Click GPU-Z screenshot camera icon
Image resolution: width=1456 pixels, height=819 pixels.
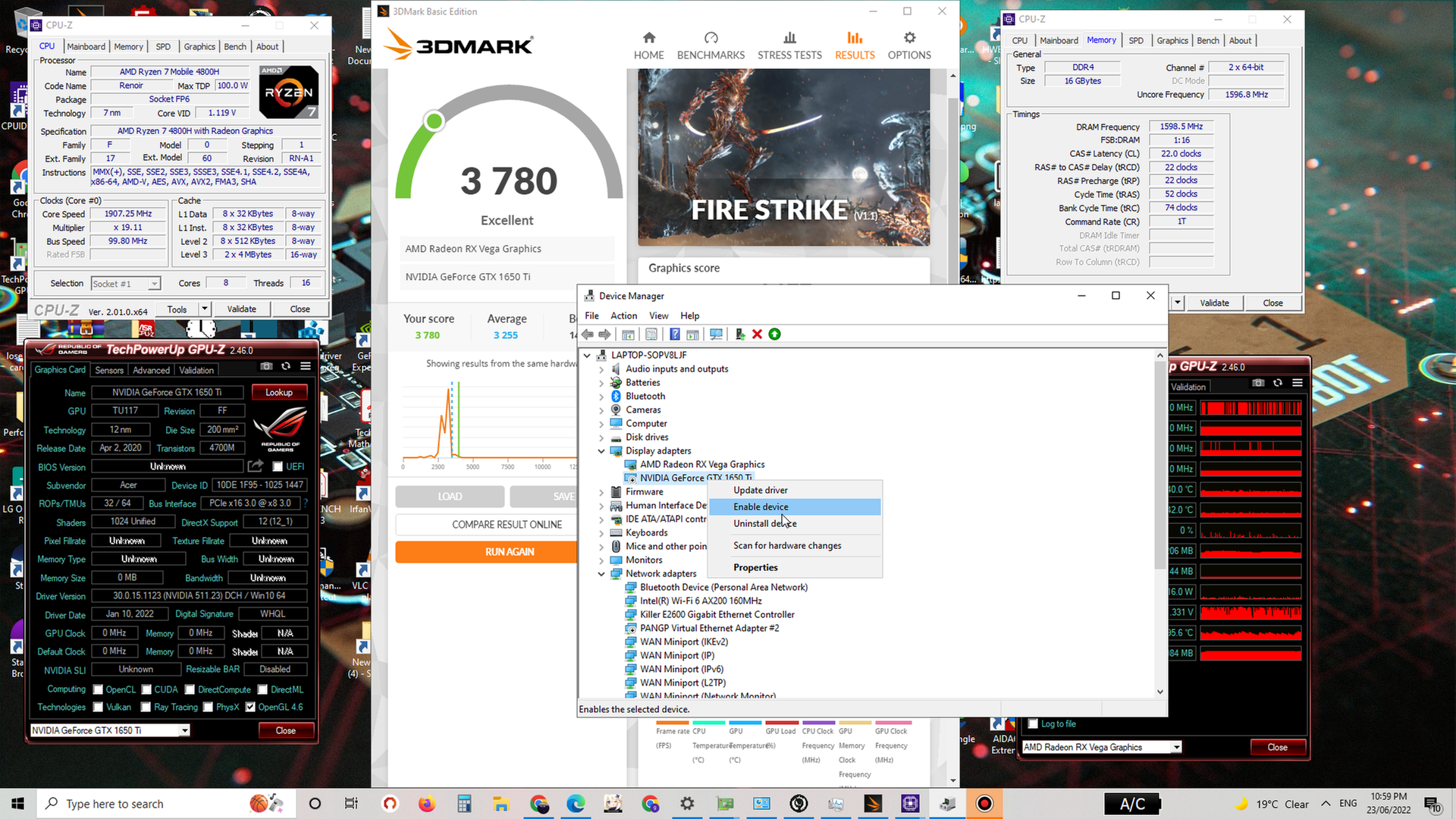pyautogui.click(x=266, y=366)
